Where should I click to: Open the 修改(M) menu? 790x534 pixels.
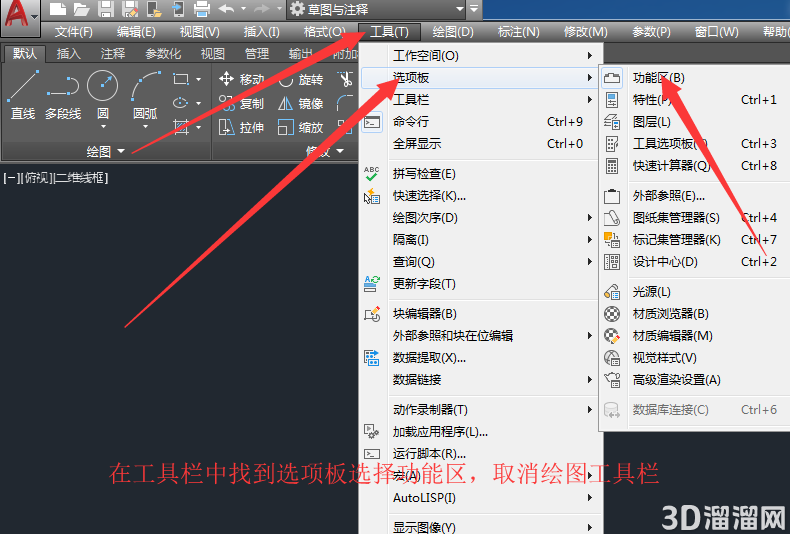[585, 32]
